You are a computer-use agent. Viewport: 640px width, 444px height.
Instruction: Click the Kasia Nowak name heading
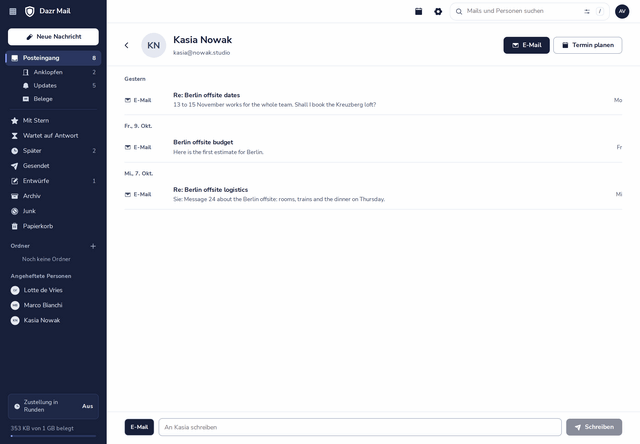click(202, 40)
